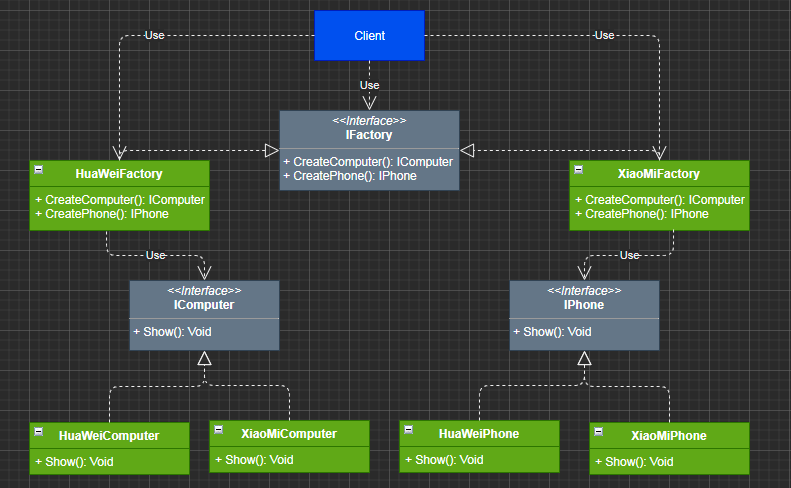Select Show() method in IComputer
The width and height of the screenshot is (791, 488).
173,332
